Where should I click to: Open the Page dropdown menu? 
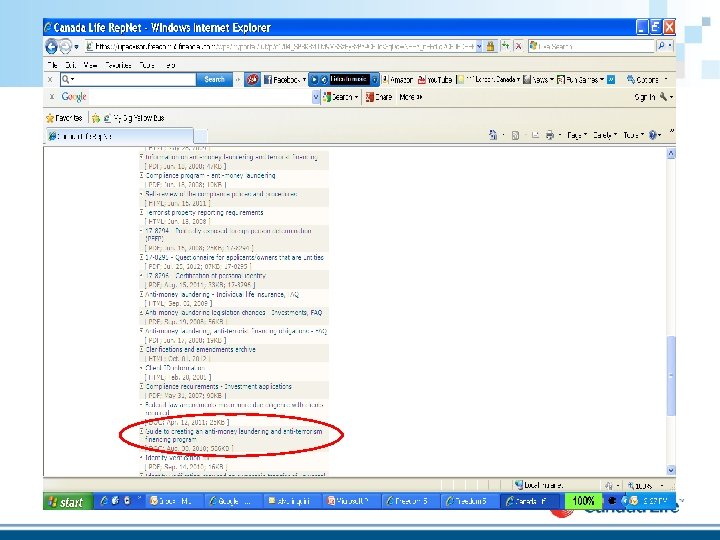[577, 135]
